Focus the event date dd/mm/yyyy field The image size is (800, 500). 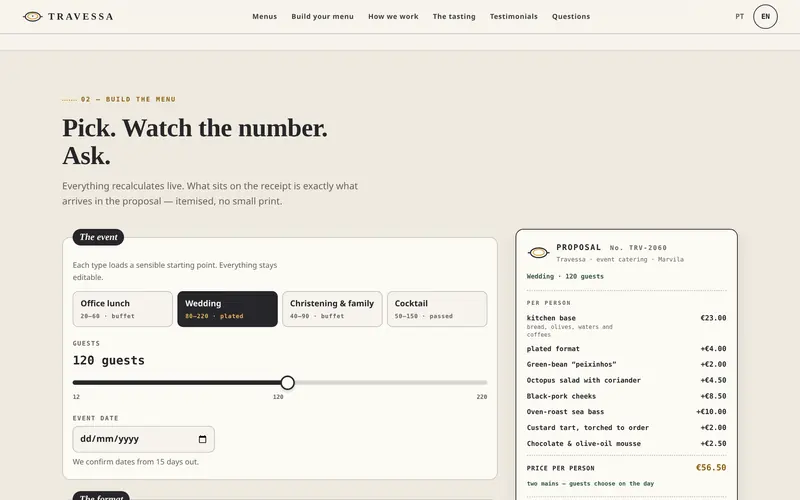(x=143, y=439)
